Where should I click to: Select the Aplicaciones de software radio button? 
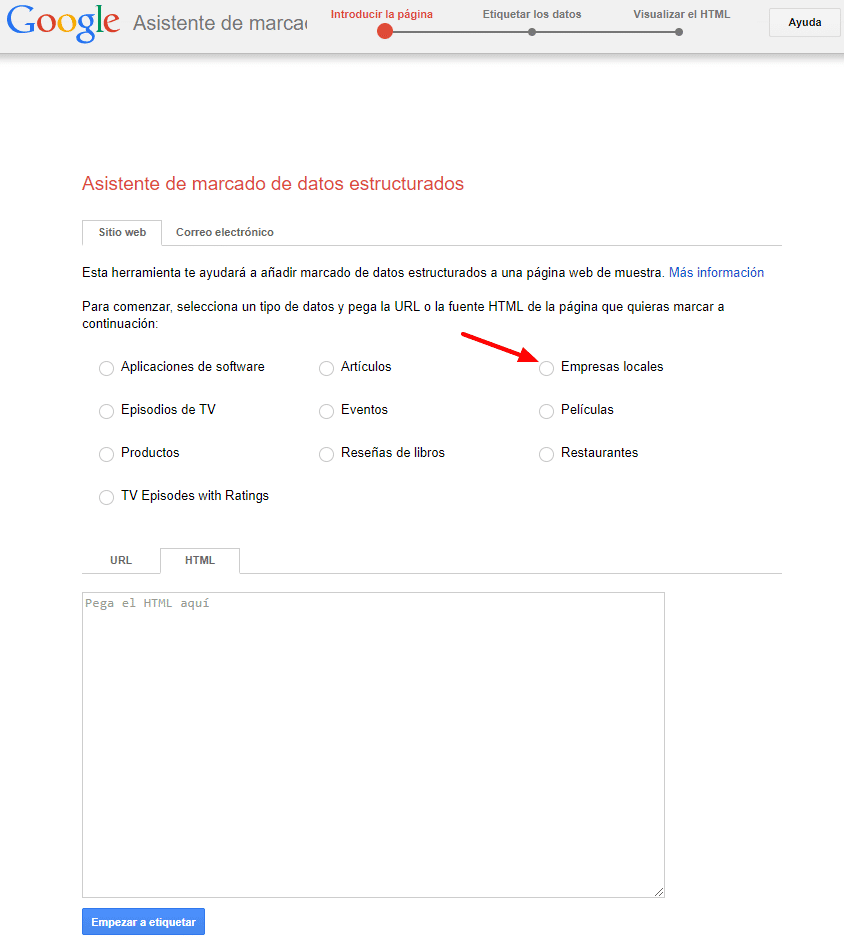pyautogui.click(x=107, y=368)
